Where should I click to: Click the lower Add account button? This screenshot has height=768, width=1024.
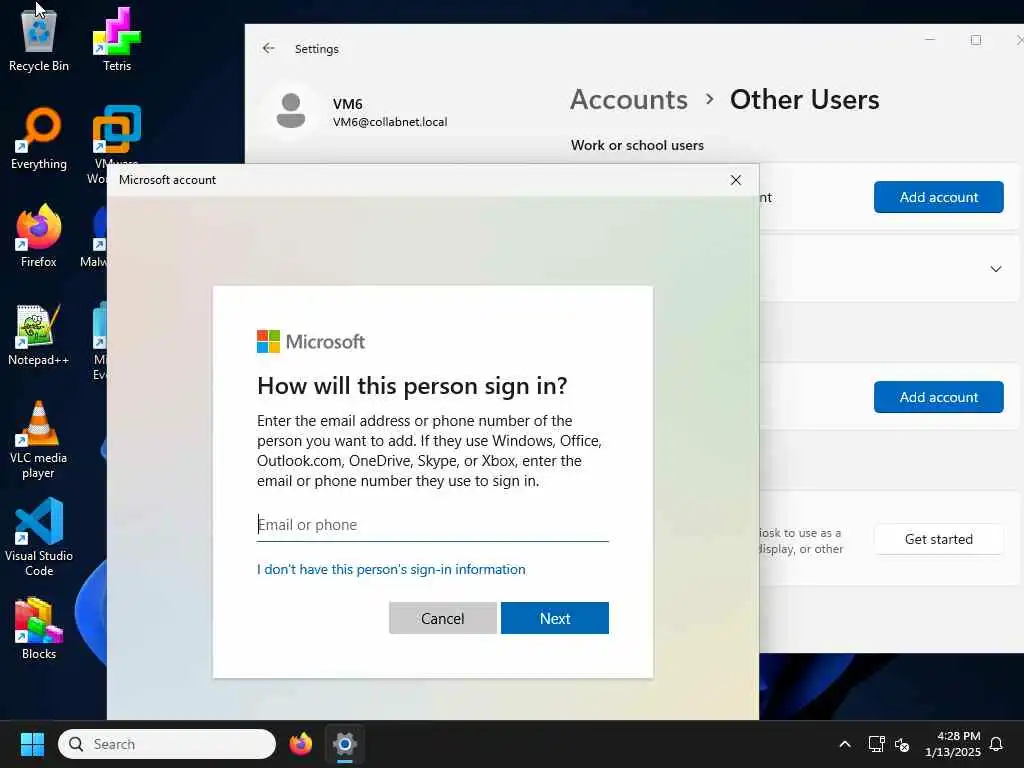coord(938,397)
